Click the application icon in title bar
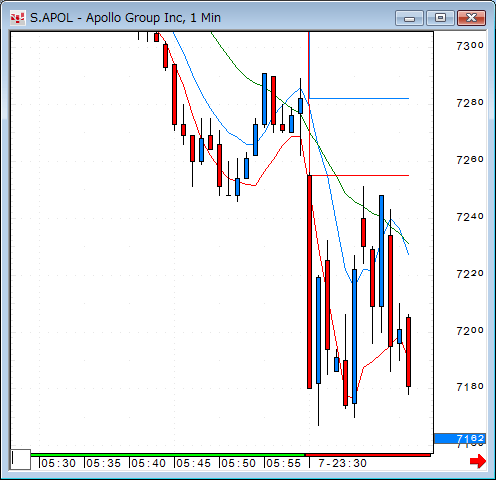Image resolution: width=496 pixels, height=480 pixels. [17, 18]
